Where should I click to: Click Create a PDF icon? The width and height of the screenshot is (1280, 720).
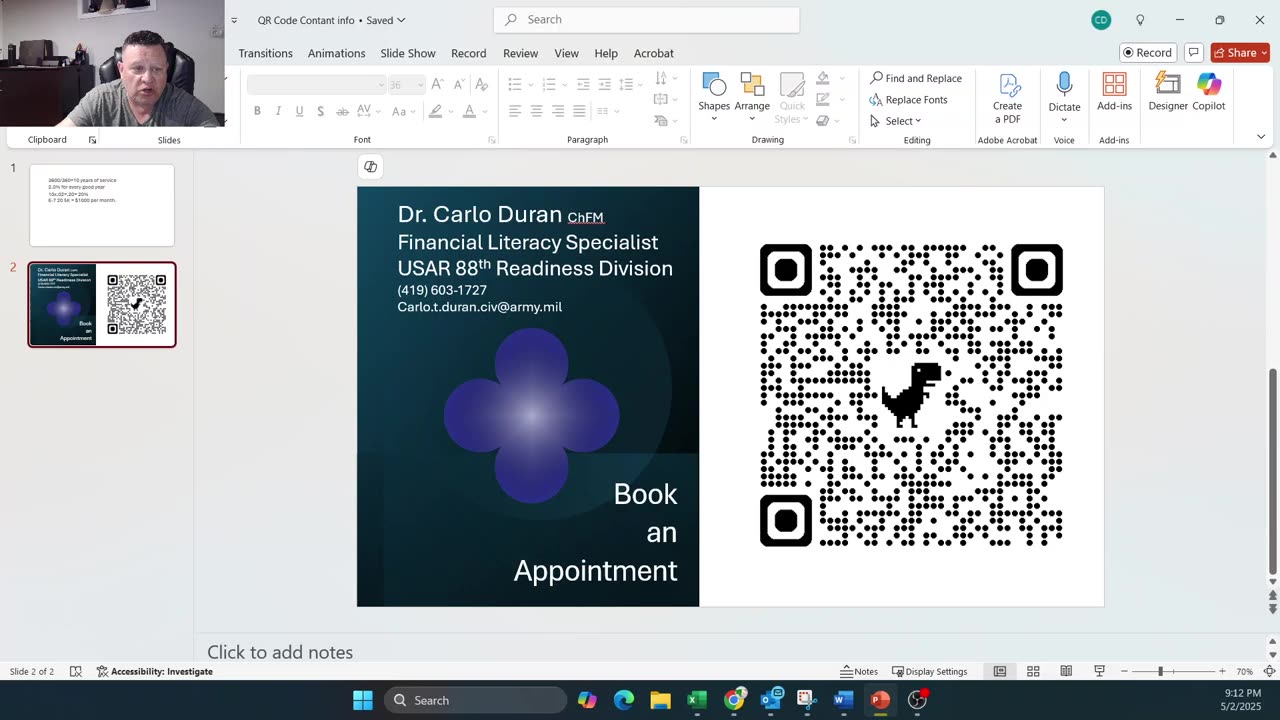1007,86
